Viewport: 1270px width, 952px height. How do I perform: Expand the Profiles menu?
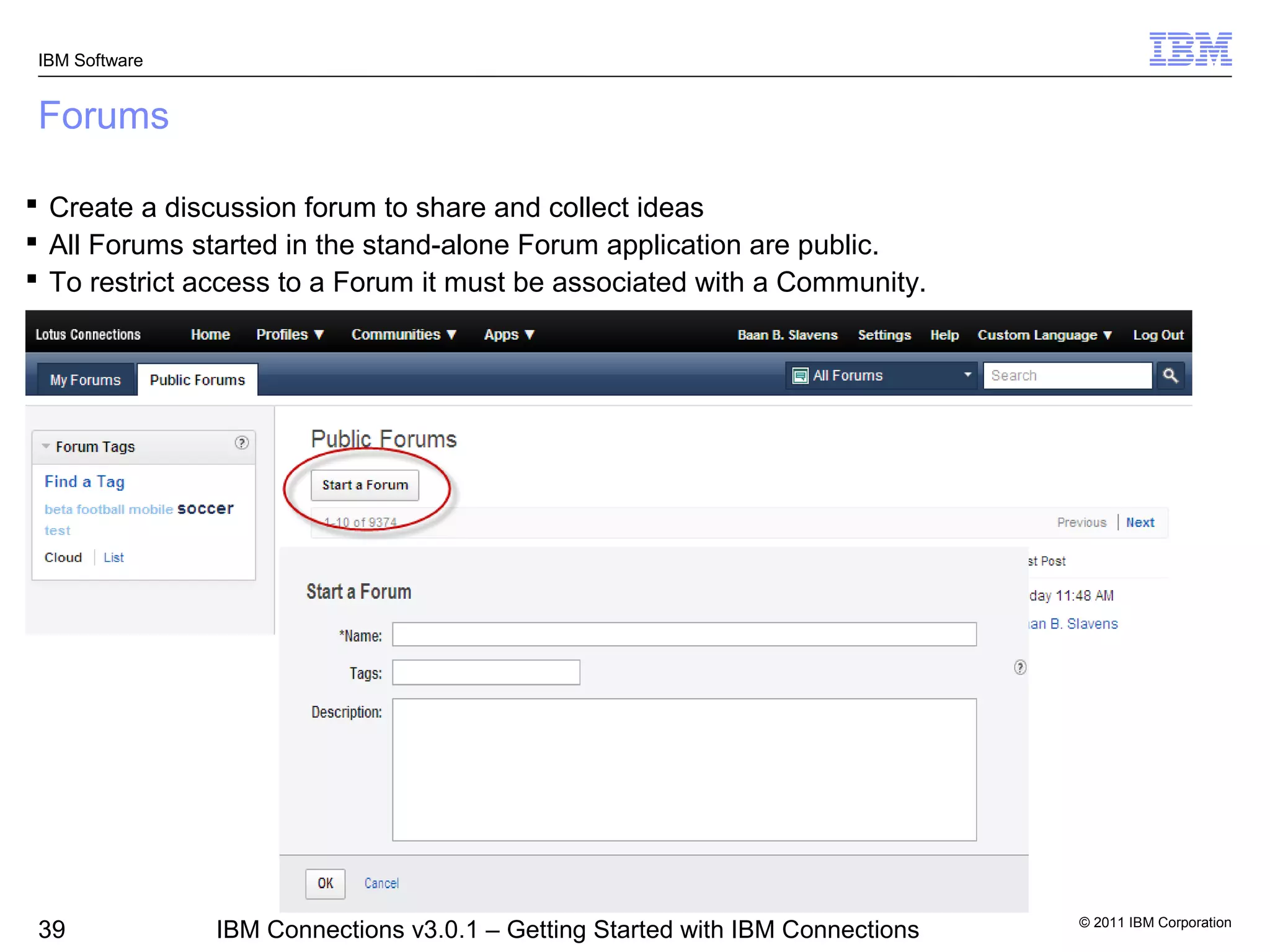[x=290, y=335]
